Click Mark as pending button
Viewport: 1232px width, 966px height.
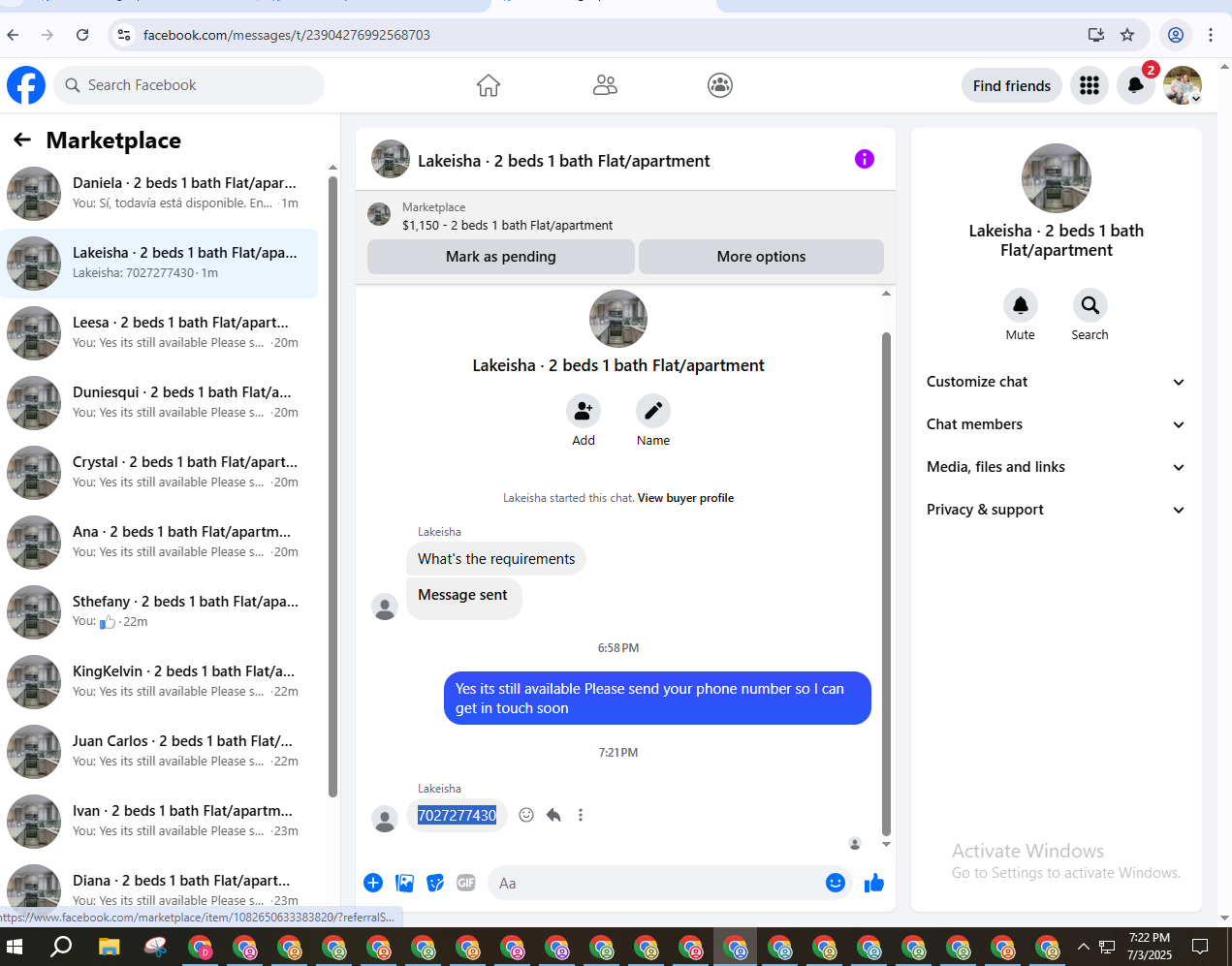(x=501, y=257)
